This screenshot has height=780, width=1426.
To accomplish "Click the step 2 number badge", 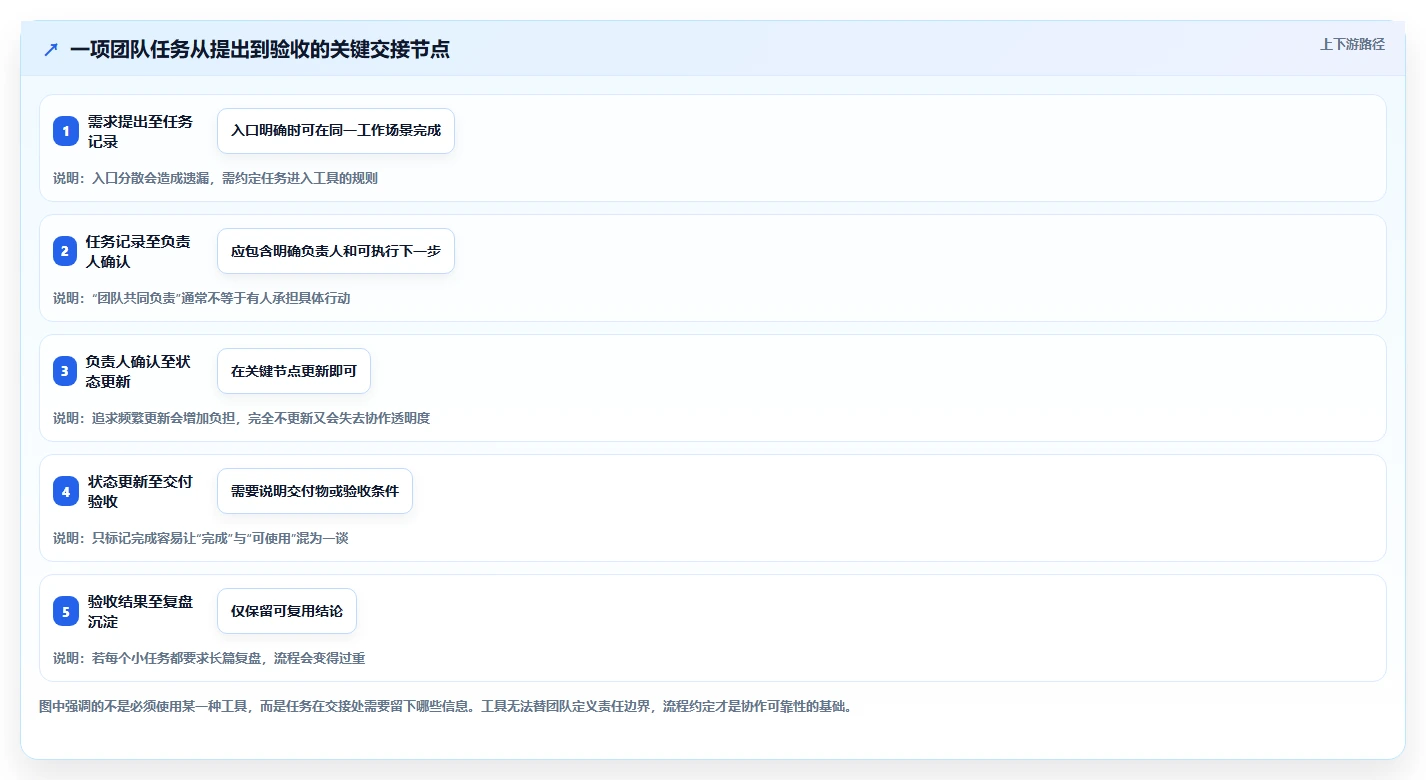I will [66, 251].
